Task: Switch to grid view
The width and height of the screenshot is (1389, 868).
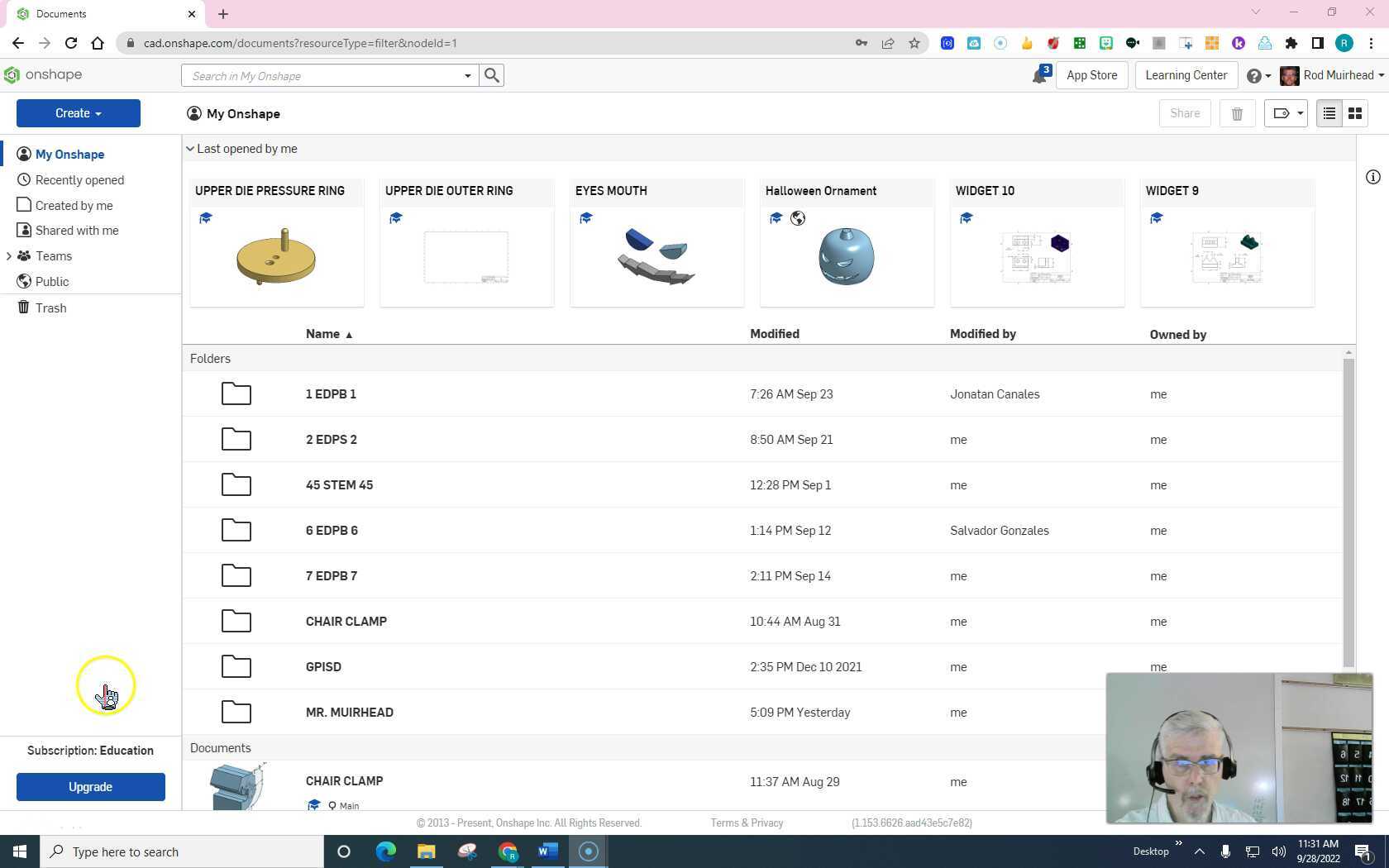Action: coord(1355,114)
